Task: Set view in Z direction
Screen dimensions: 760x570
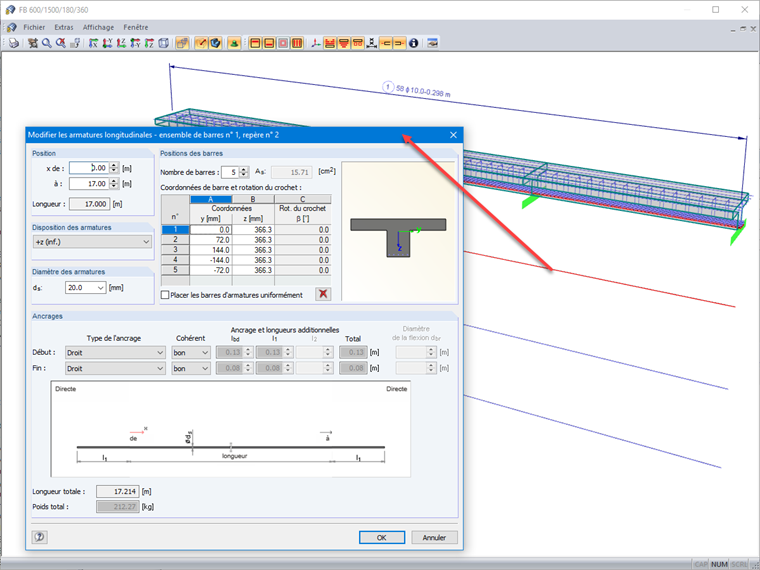Action: tap(122, 43)
